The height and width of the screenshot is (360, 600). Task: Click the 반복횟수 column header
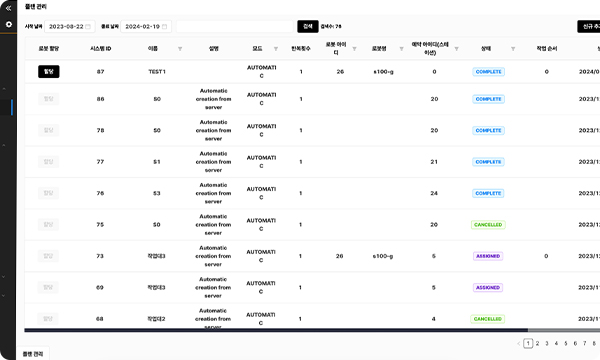coord(301,49)
